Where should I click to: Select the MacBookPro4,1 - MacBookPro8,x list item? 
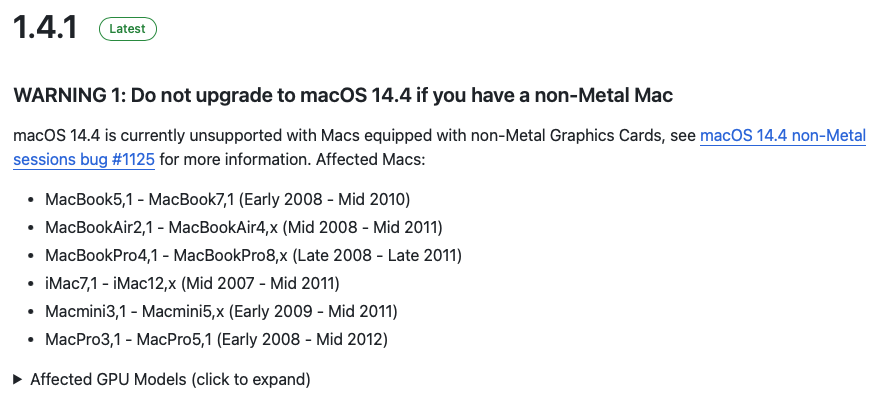click(x=253, y=255)
